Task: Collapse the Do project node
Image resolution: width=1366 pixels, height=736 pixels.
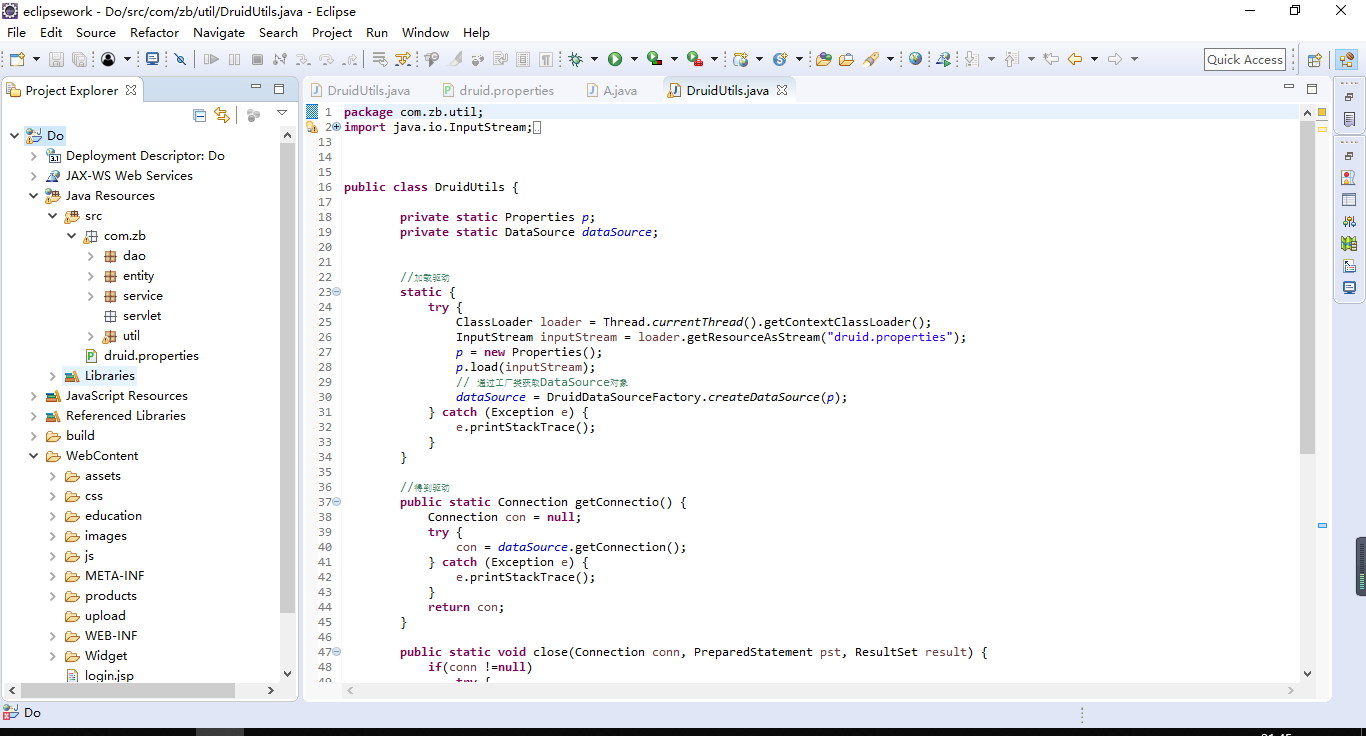Action: pyautogui.click(x=14, y=135)
